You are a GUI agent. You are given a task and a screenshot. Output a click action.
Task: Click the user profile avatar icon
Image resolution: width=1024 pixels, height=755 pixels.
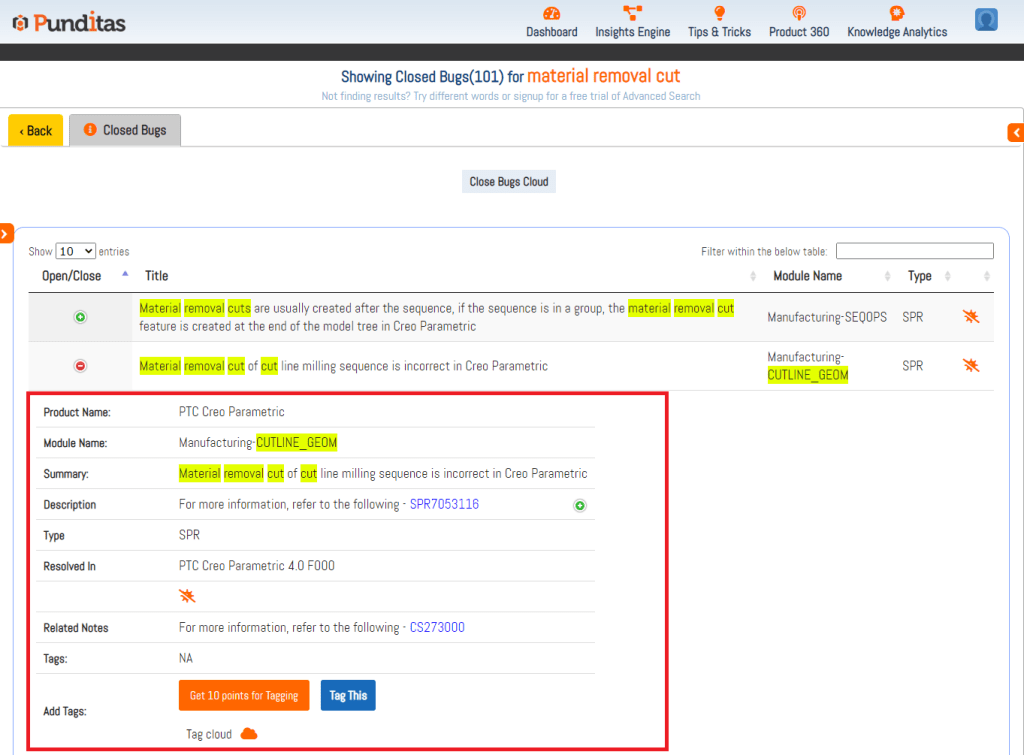tap(986, 20)
